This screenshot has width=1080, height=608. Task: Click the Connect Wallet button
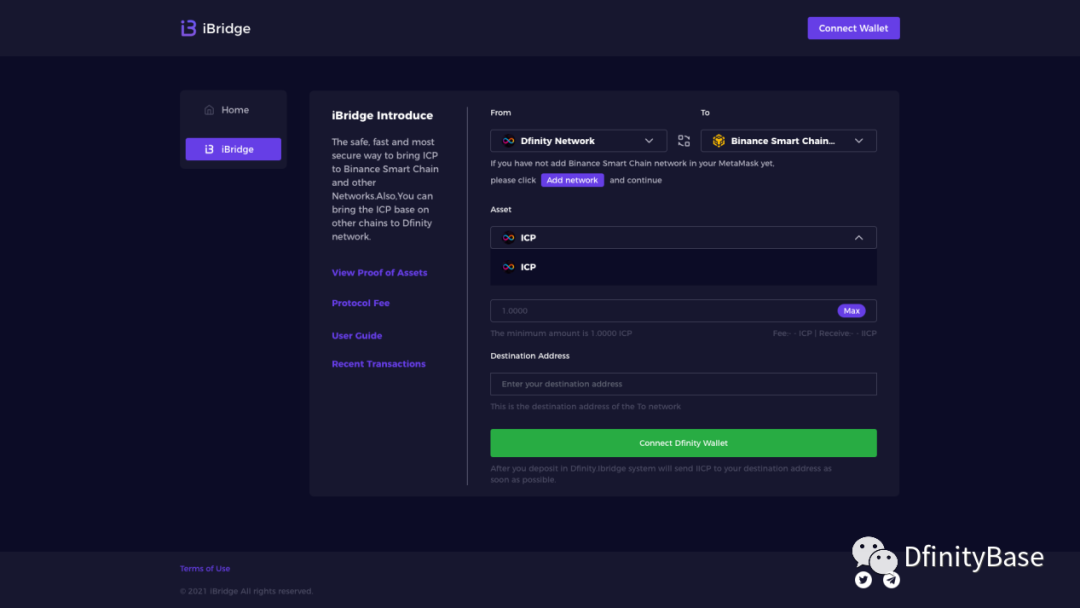point(853,28)
